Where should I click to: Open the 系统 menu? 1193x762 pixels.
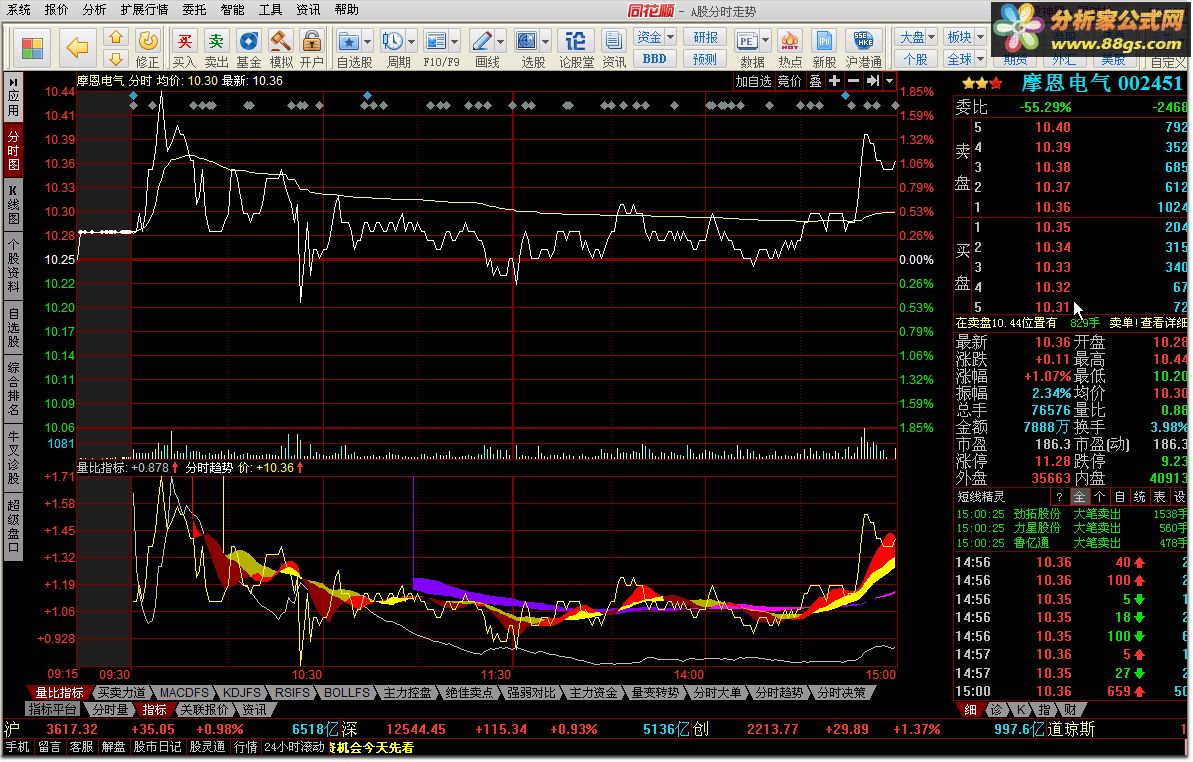19,10
